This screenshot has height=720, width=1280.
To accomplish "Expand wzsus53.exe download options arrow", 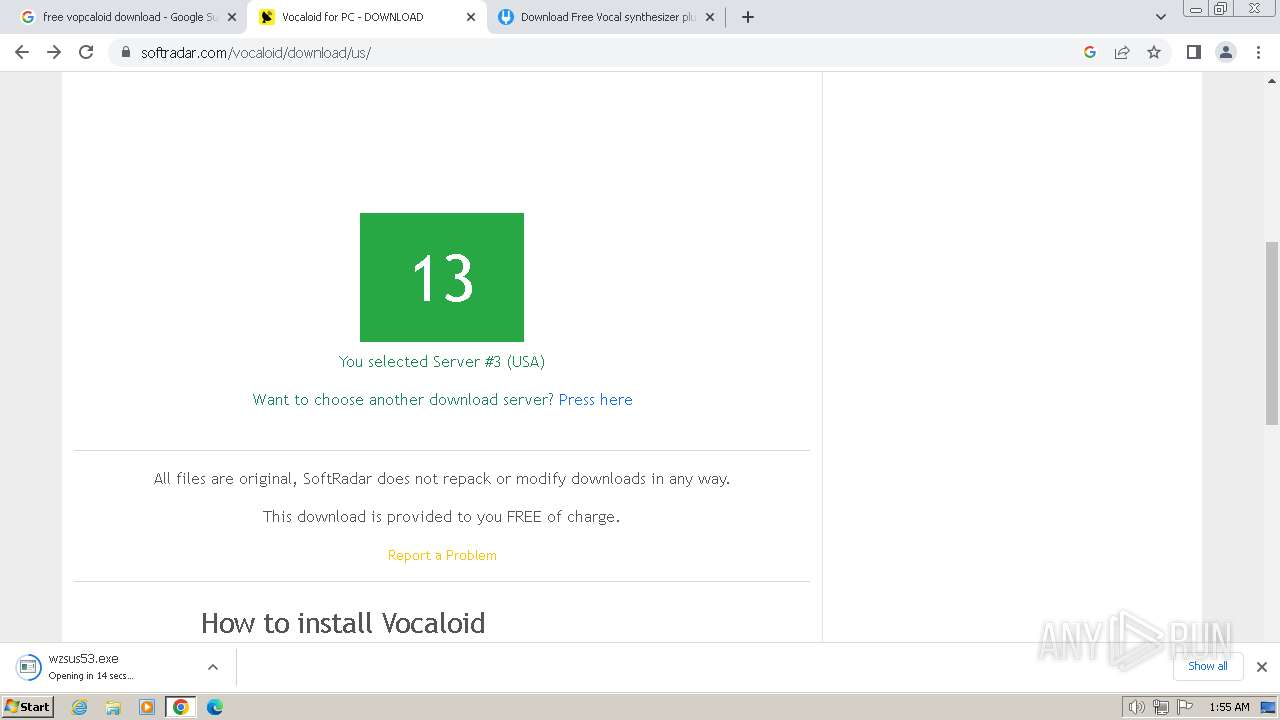I will pyautogui.click(x=213, y=667).
